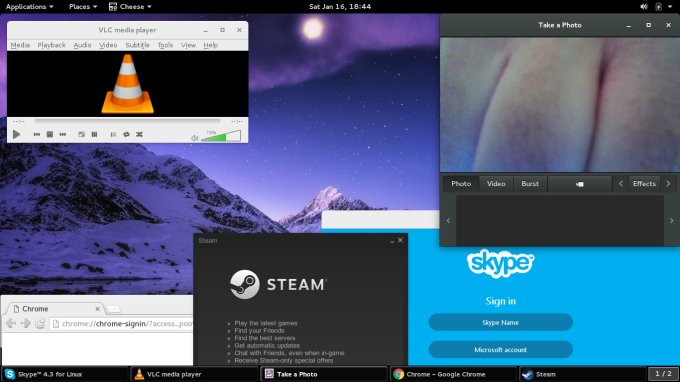
Task: Open the VLC Audio menu
Action: (82, 45)
